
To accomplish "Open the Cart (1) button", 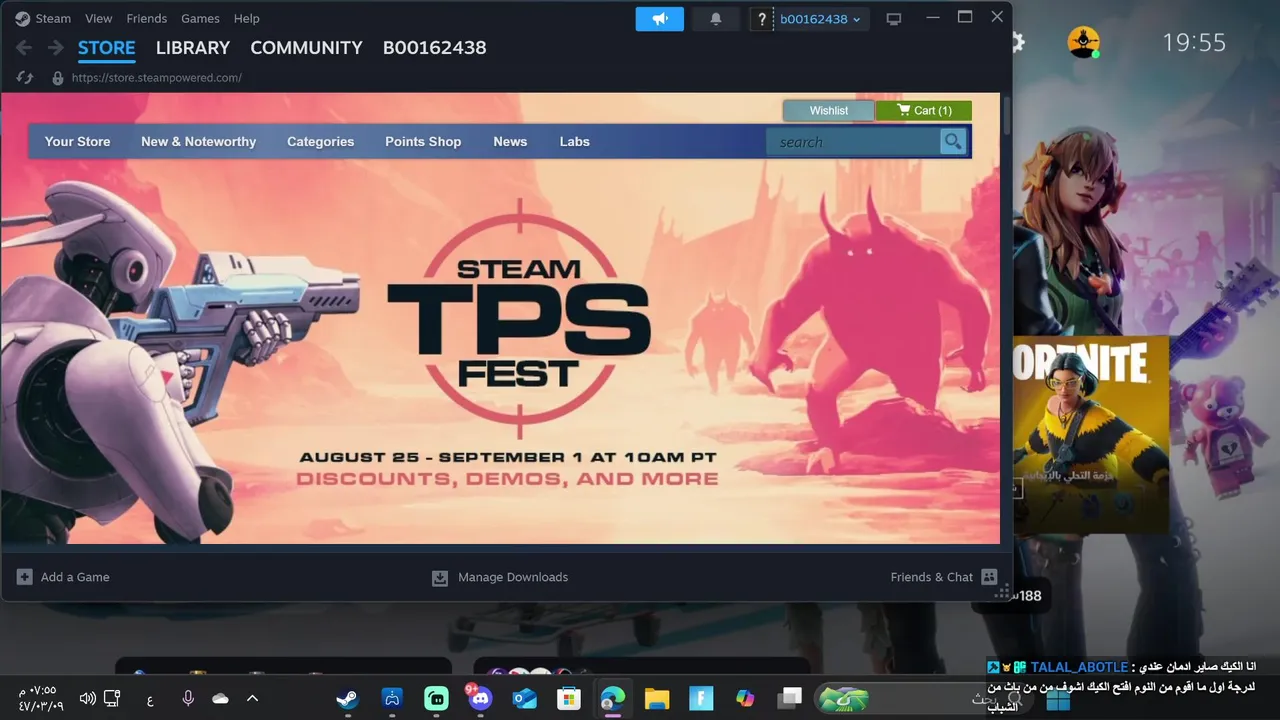I will click(924, 110).
